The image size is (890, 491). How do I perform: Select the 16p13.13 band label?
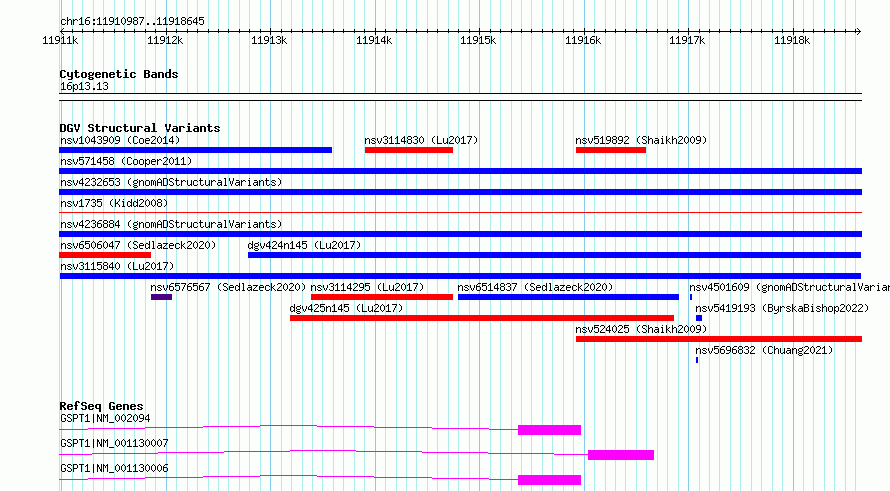click(84, 86)
